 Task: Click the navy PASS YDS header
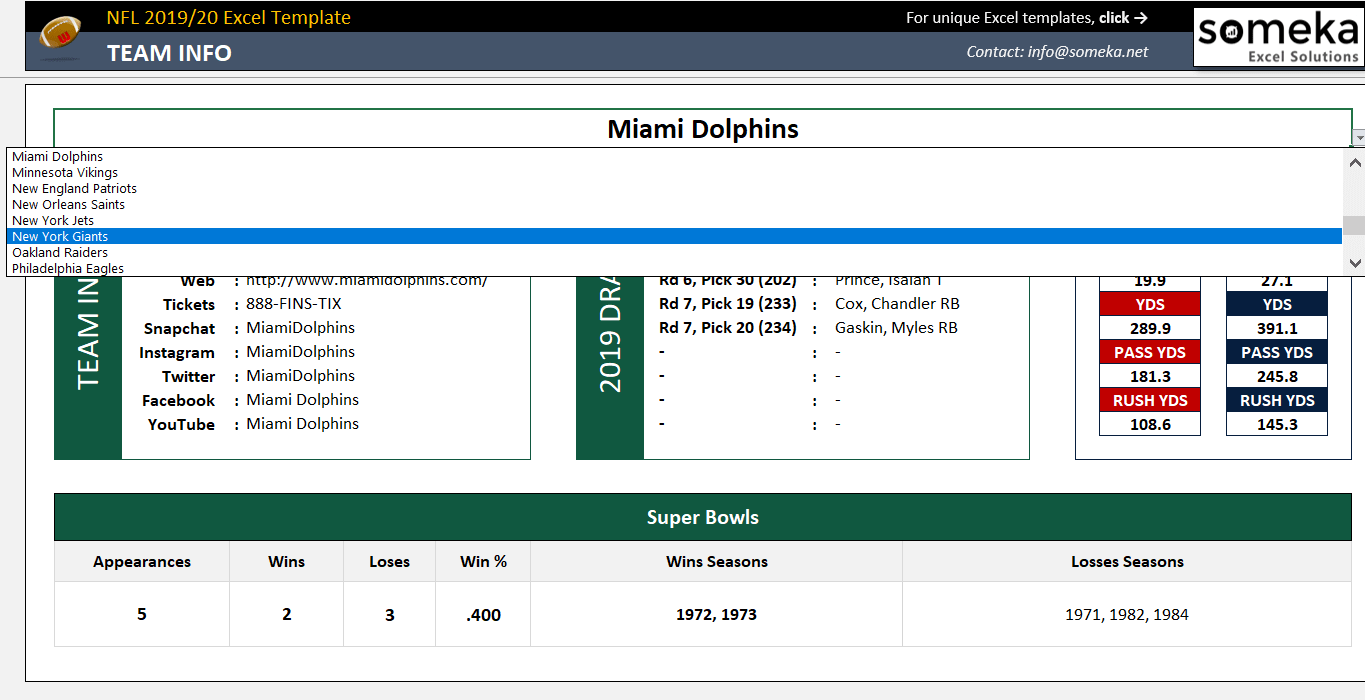click(1277, 353)
